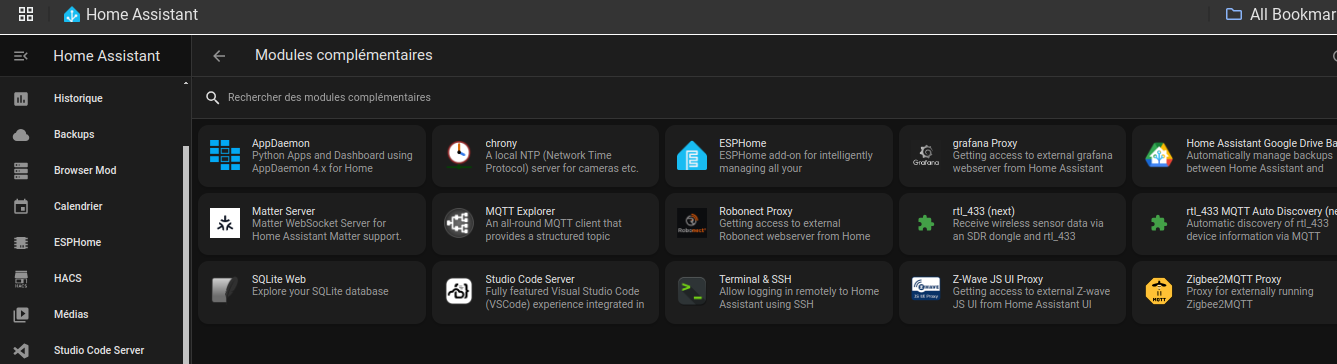1337x364 pixels.
Task: Open the Terminal & SSH icon
Action: (692, 290)
